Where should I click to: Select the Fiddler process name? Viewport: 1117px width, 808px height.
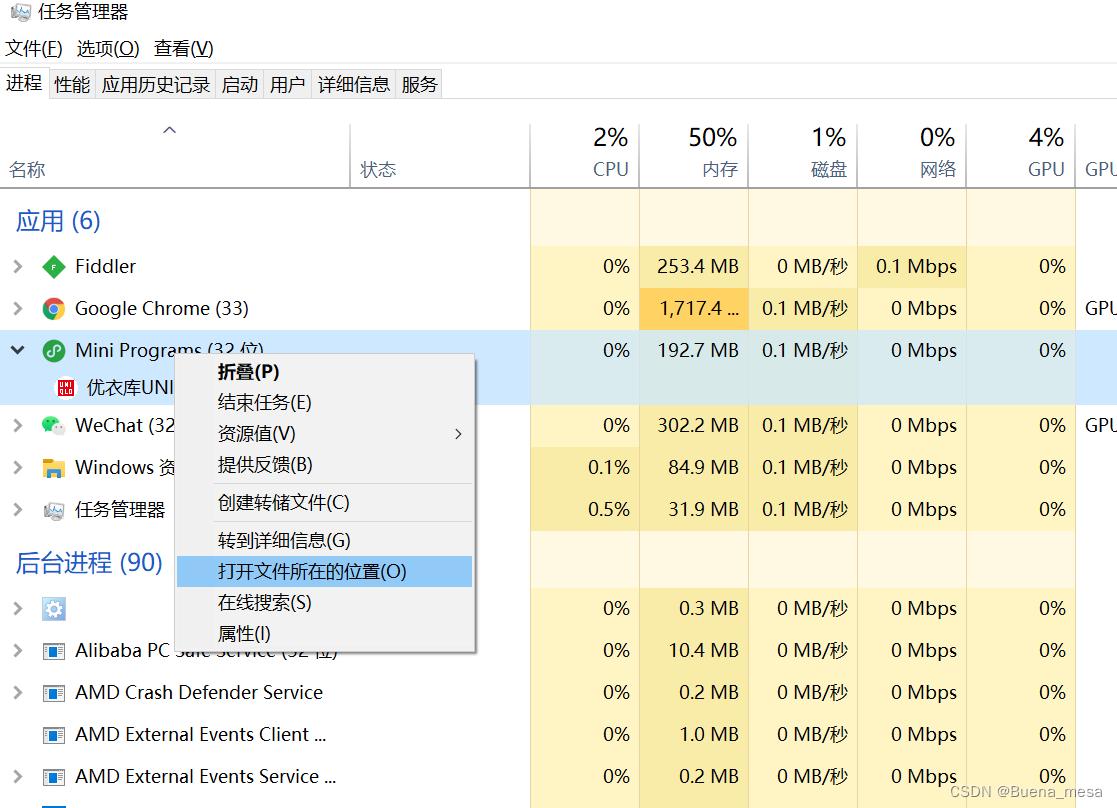point(105,266)
